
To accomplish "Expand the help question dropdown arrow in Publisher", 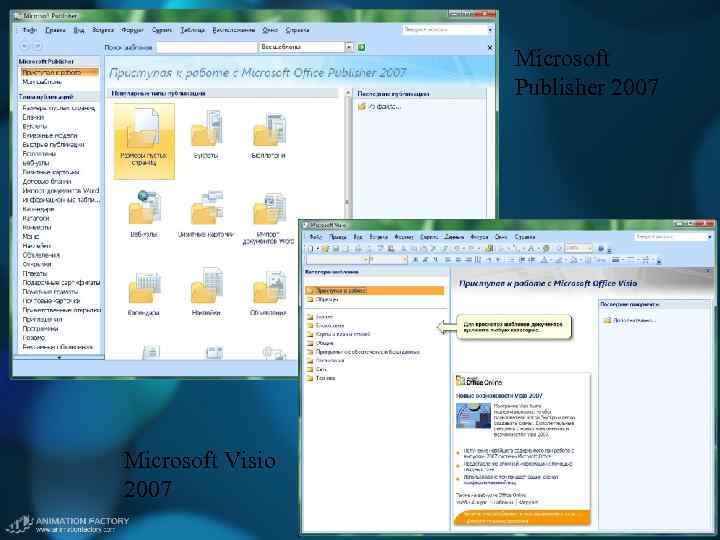I will click(490, 29).
